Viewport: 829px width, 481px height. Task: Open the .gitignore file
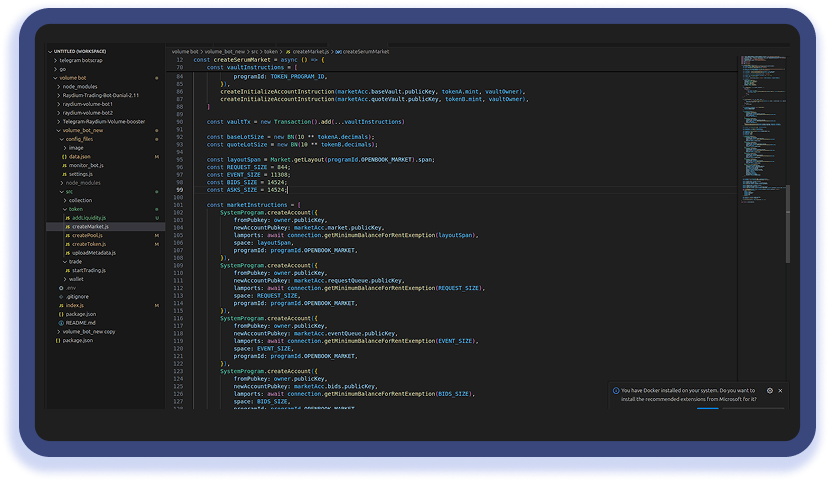[x=77, y=296]
